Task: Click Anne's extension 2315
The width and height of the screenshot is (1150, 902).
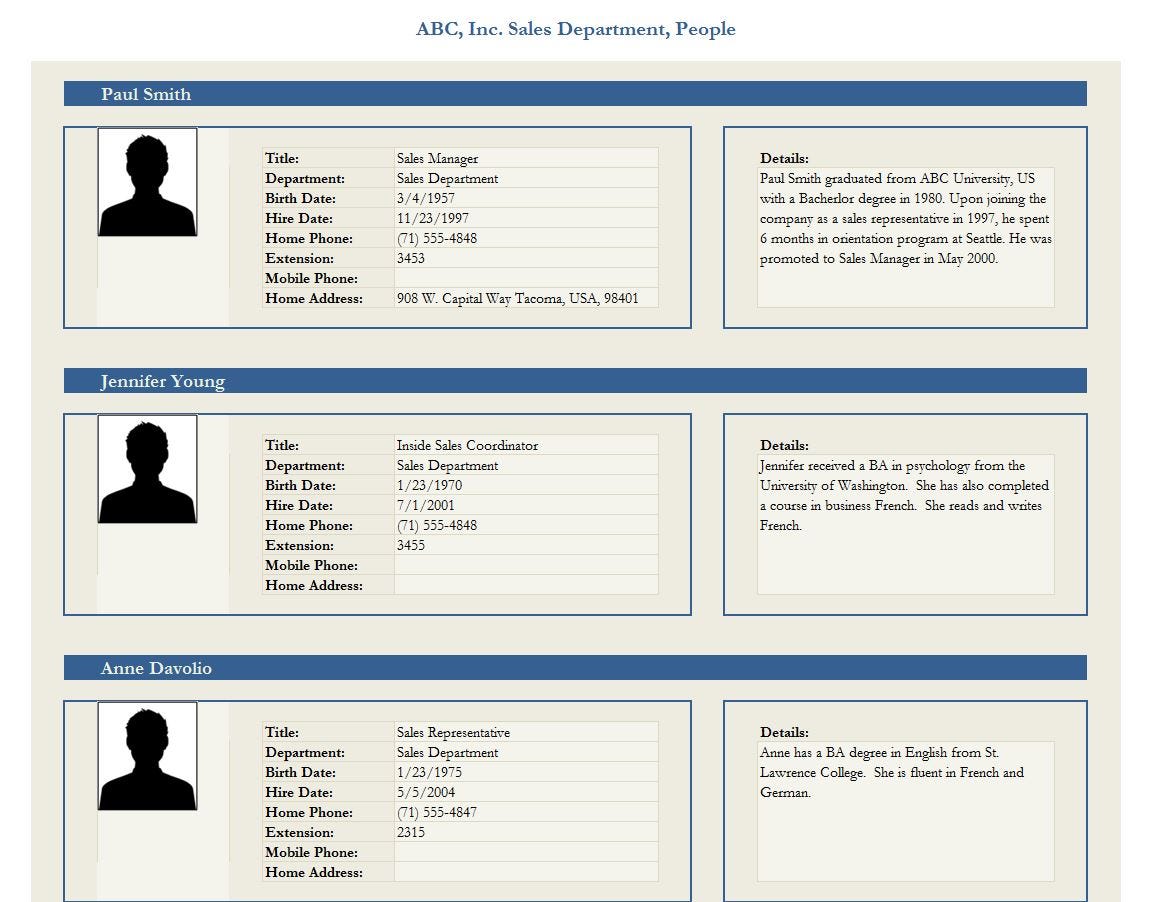Action: [411, 832]
